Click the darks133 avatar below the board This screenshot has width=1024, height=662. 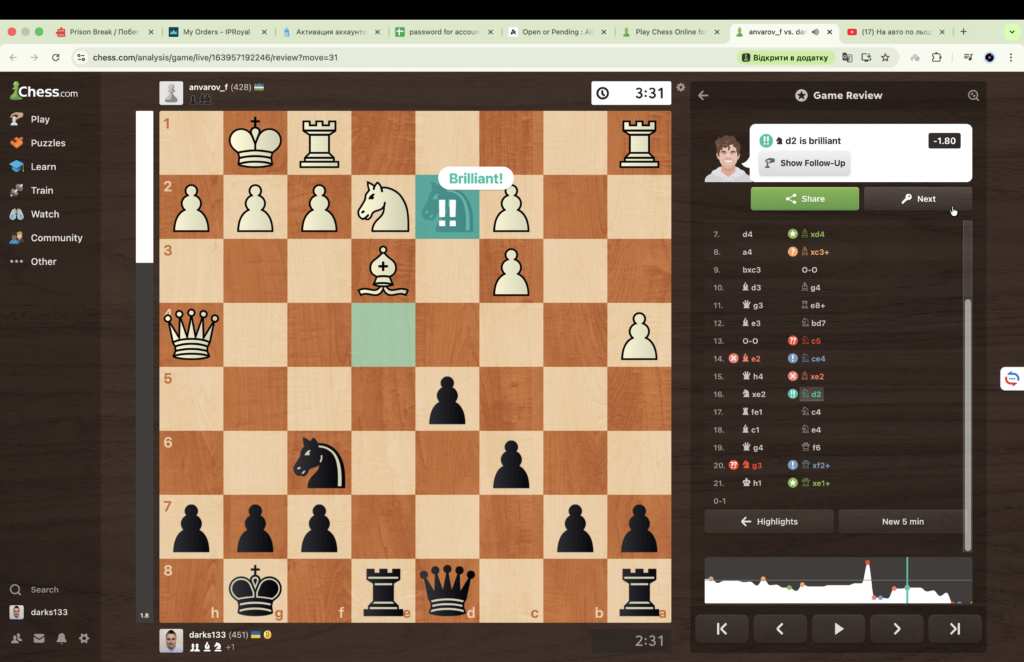tap(171, 640)
